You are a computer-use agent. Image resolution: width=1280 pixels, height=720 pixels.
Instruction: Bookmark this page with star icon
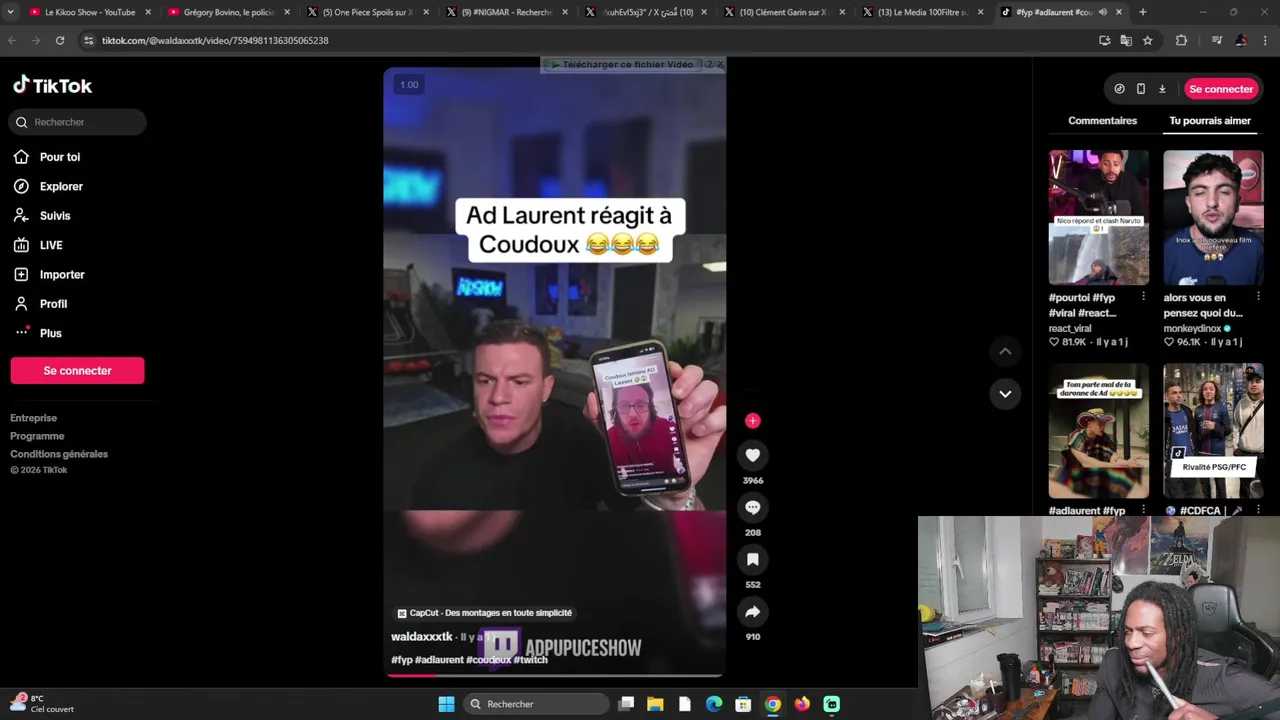coord(1148,40)
